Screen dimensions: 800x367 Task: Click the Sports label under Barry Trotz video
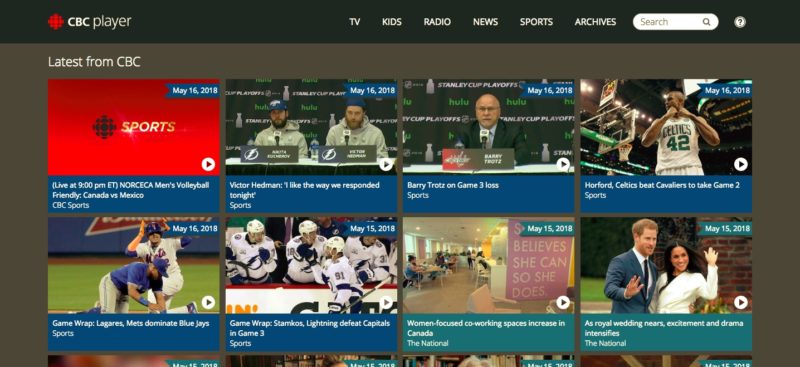point(418,195)
